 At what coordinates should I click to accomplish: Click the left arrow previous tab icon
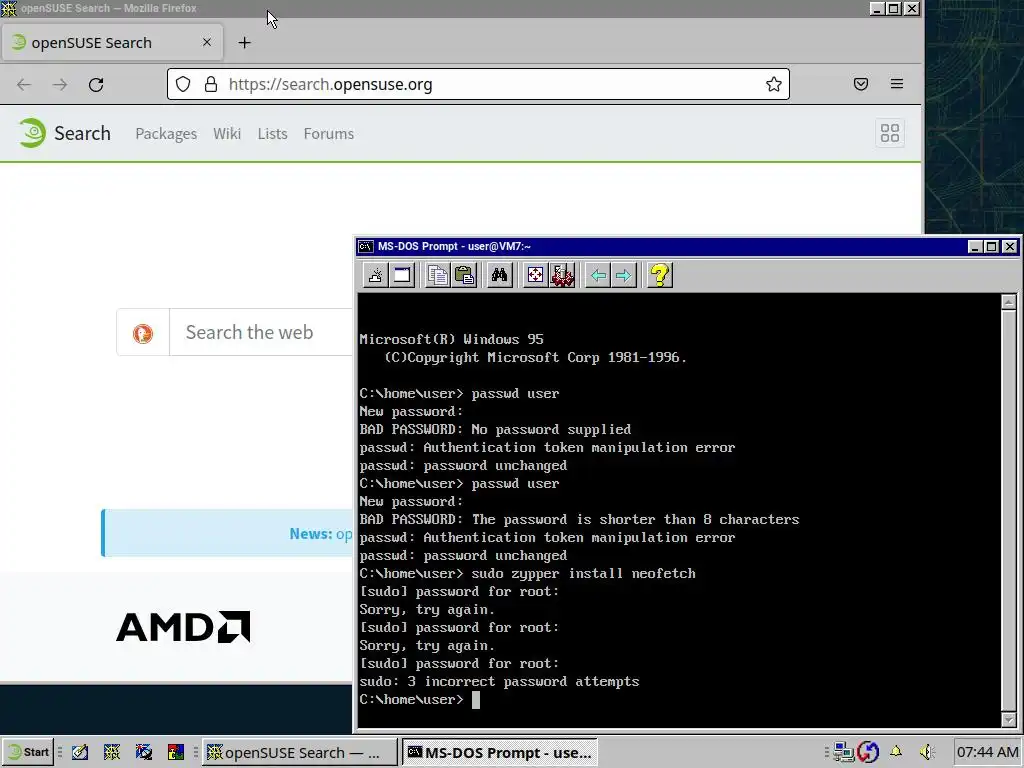click(x=598, y=275)
